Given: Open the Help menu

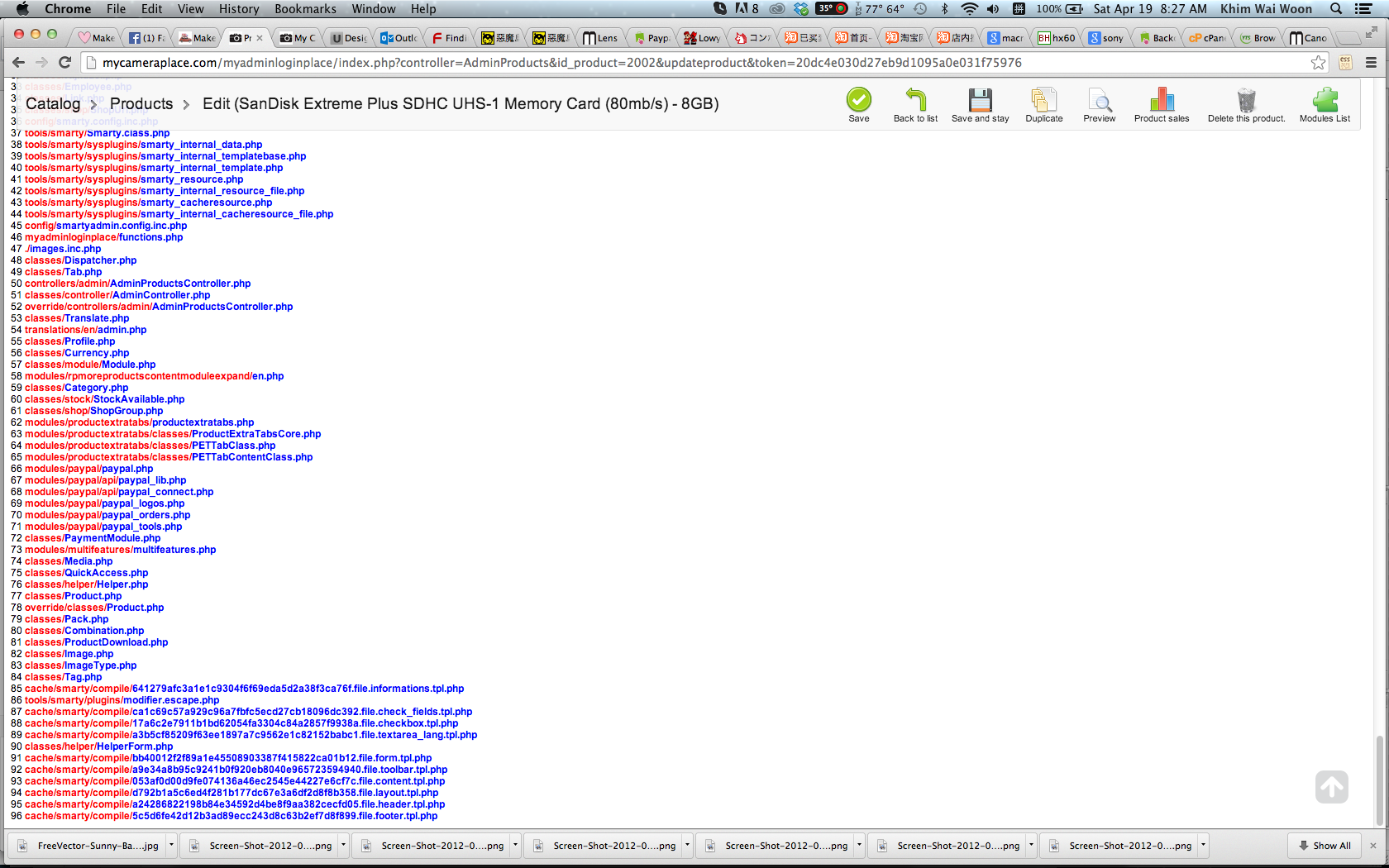Looking at the screenshot, I should coord(423,9).
